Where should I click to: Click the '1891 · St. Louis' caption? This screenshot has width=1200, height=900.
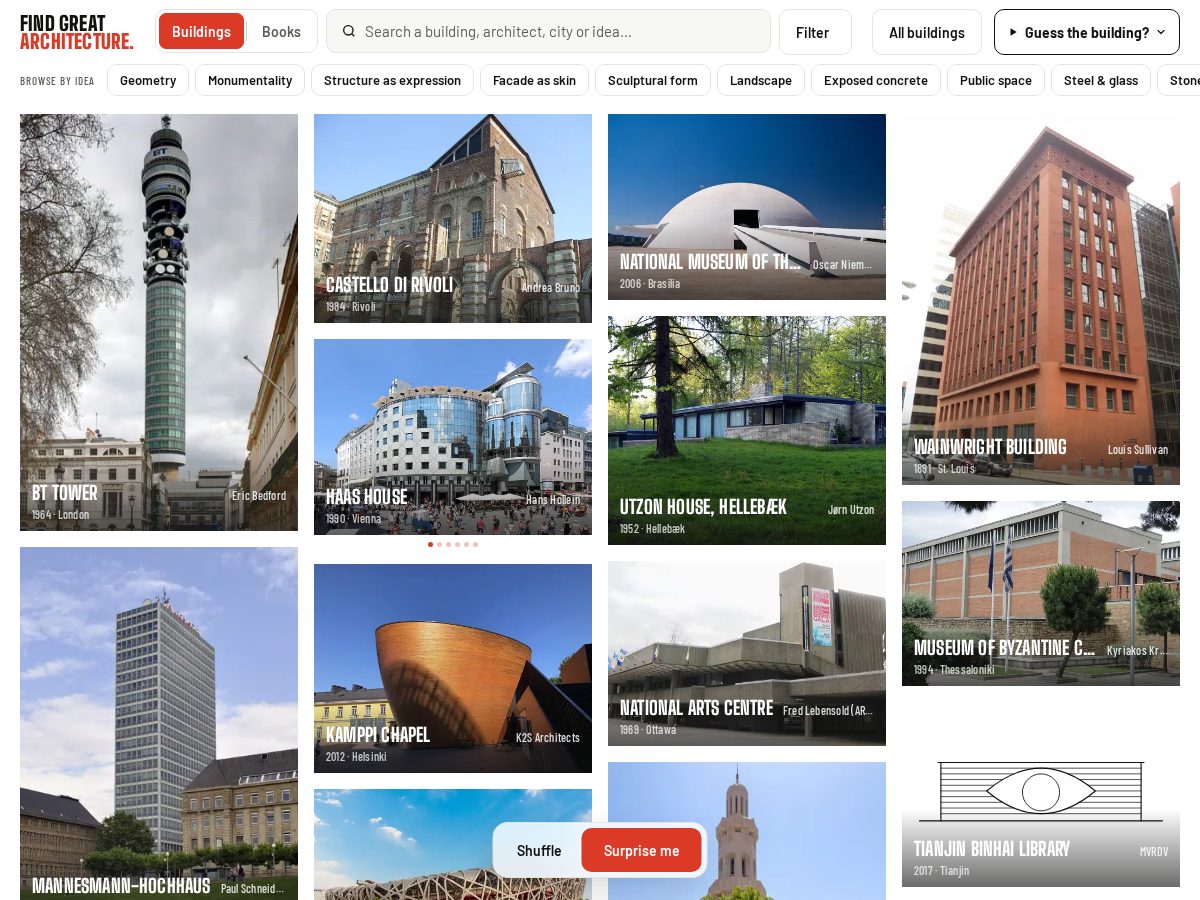coord(944,469)
